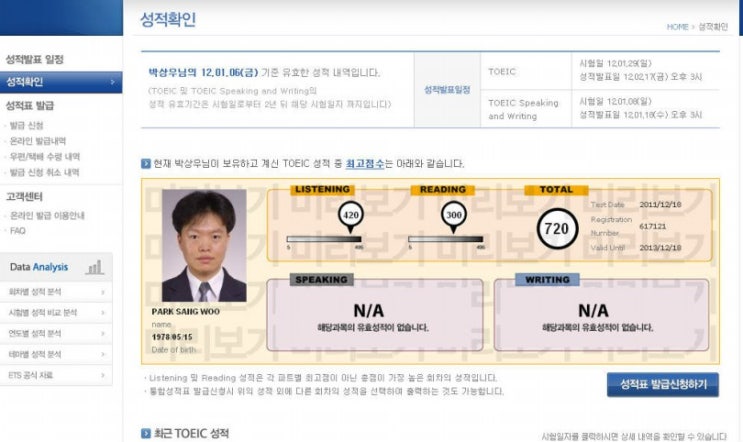Click arrow on 성적확인 sidebar item
The image size is (743, 442).
point(112,82)
